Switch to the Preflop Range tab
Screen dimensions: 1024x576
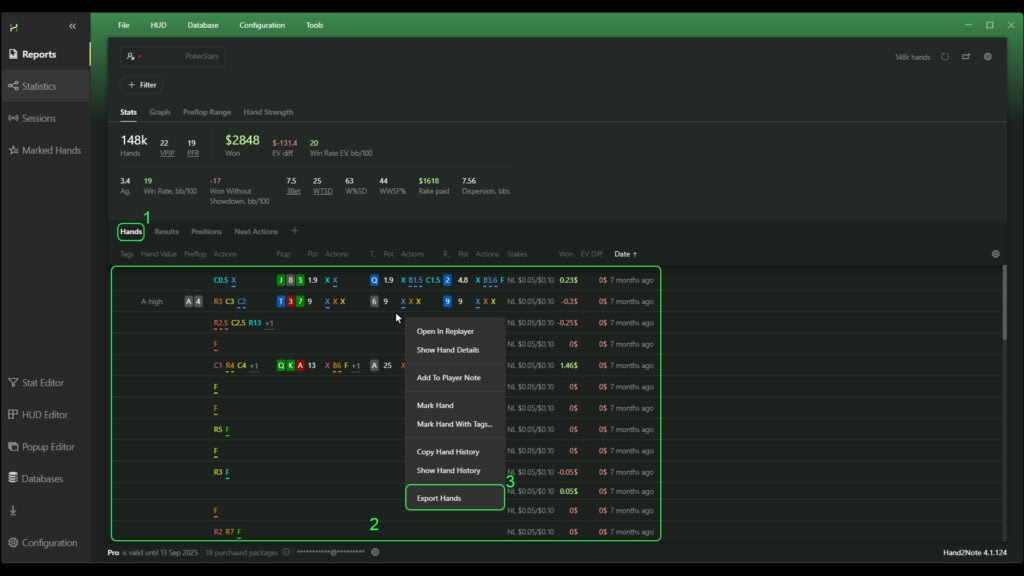pyautogui.click(x=207, y=112)
